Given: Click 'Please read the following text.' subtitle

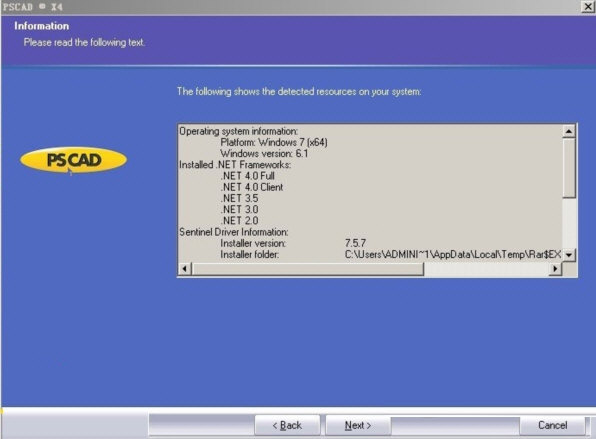Looking at the screenshot, I should (84, 42).
